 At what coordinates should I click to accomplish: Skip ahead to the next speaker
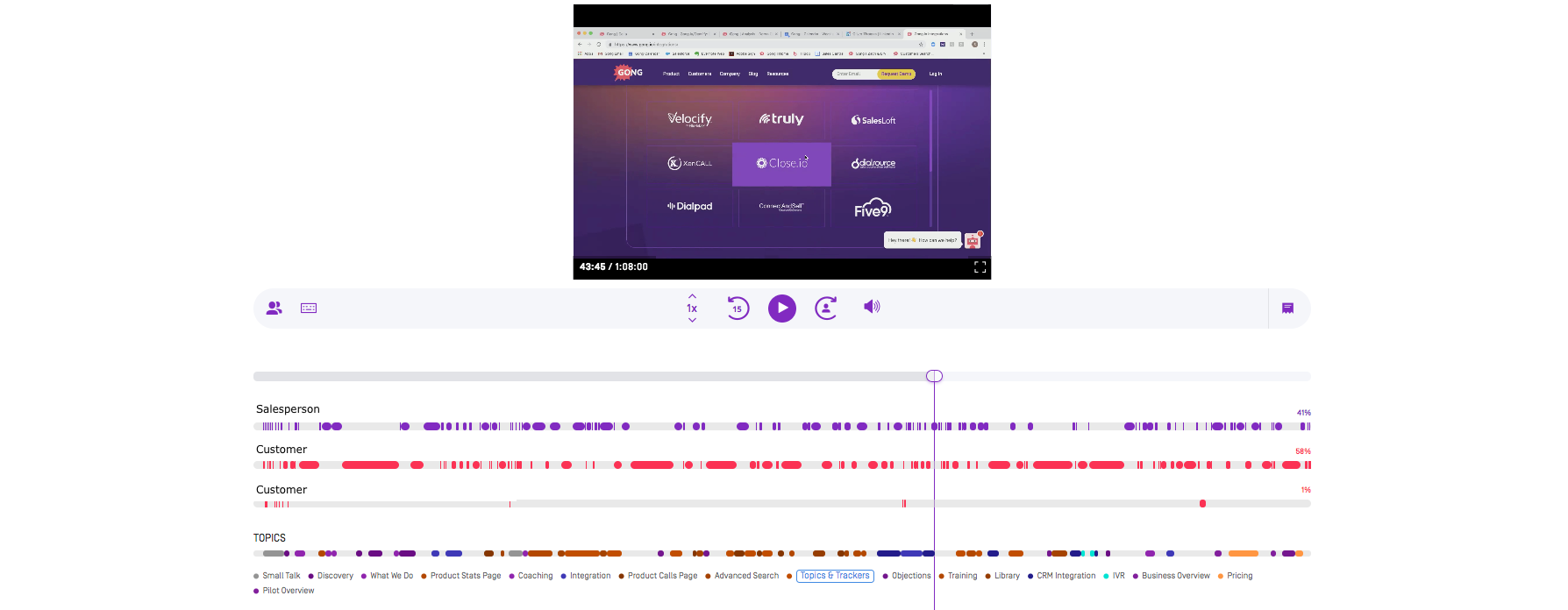pyautogui.click(x=826, y=309)
